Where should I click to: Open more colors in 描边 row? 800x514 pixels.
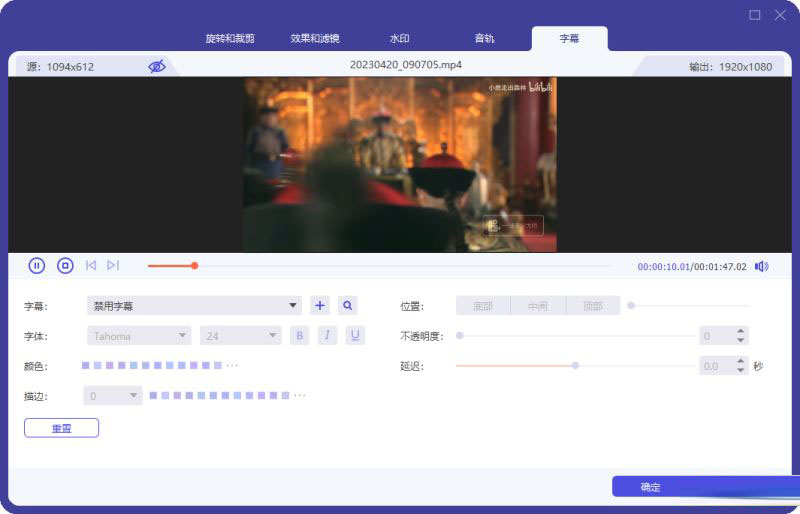299,396
